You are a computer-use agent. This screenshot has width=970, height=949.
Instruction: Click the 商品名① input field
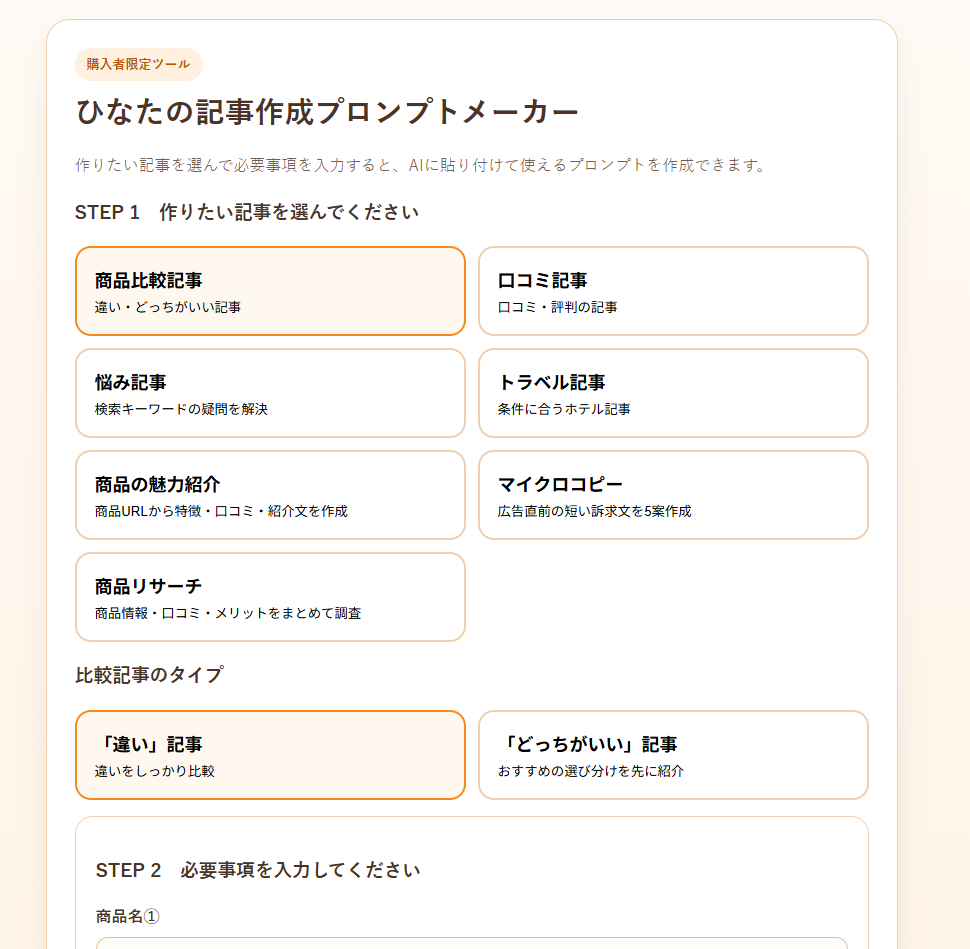[471, 943]
